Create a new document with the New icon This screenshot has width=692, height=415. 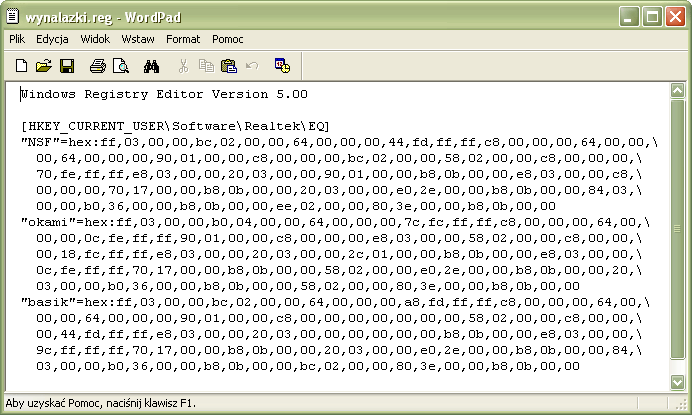click(x=21, y=66)
